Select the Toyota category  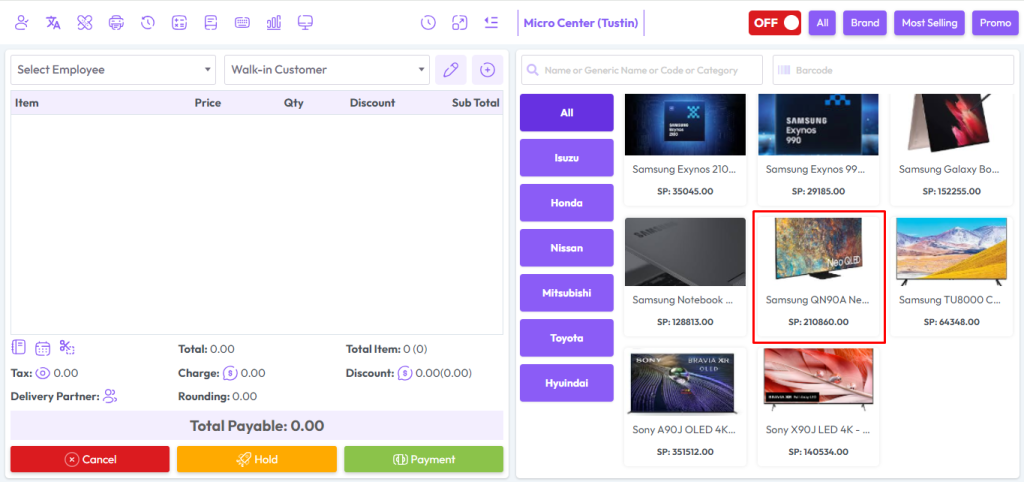566,338
